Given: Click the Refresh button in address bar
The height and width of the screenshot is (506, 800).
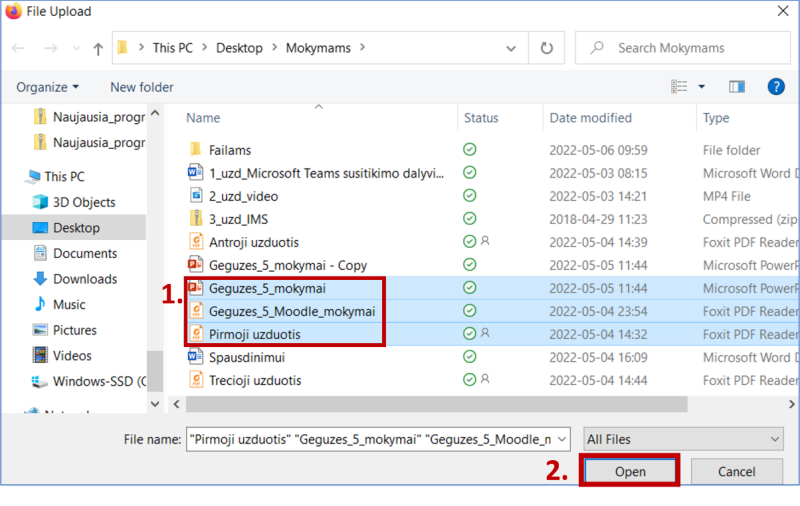Looking at the screenshot, I should (x=546, y=48).
